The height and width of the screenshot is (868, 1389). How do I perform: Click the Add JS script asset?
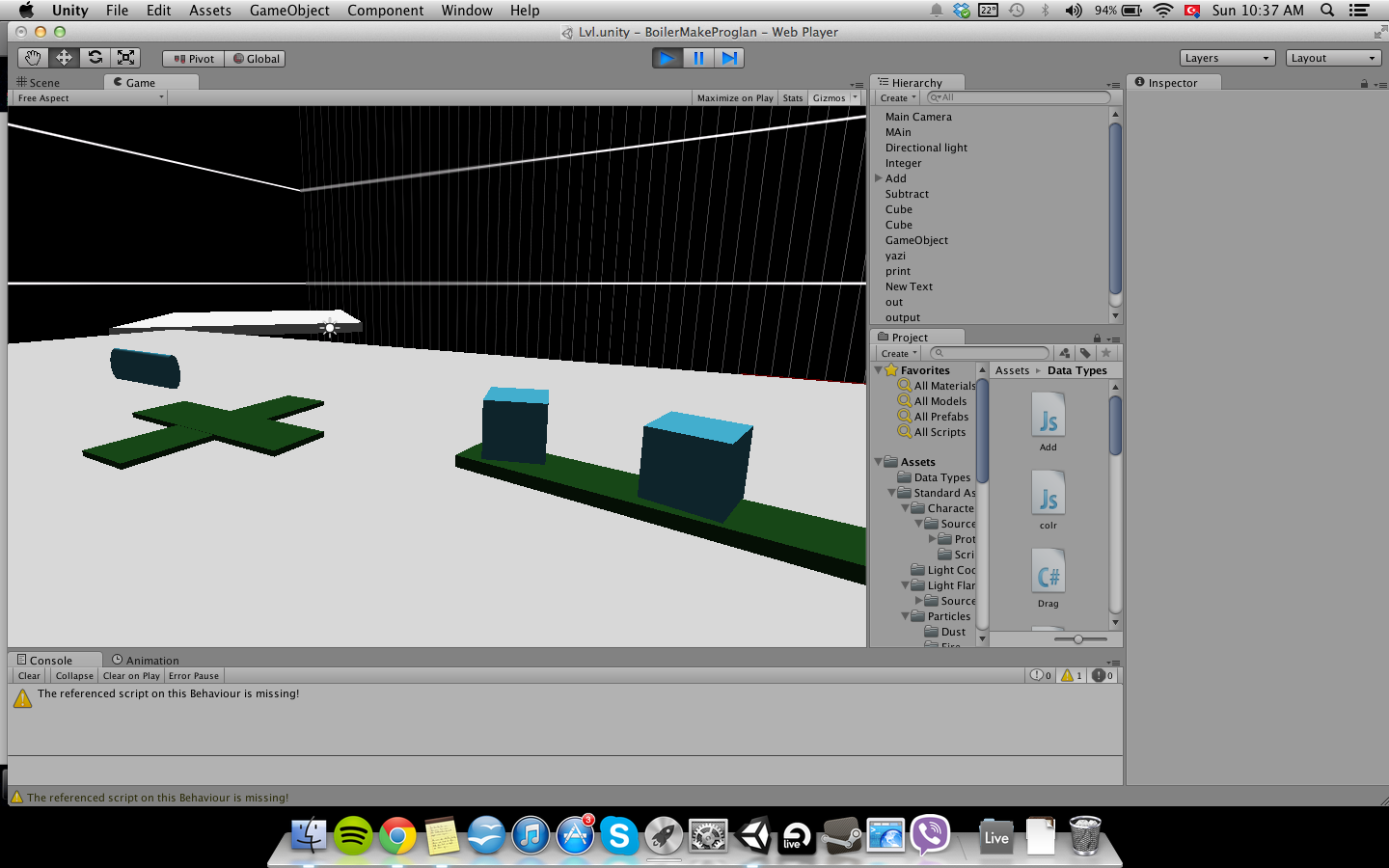[x=1049, y=421]
